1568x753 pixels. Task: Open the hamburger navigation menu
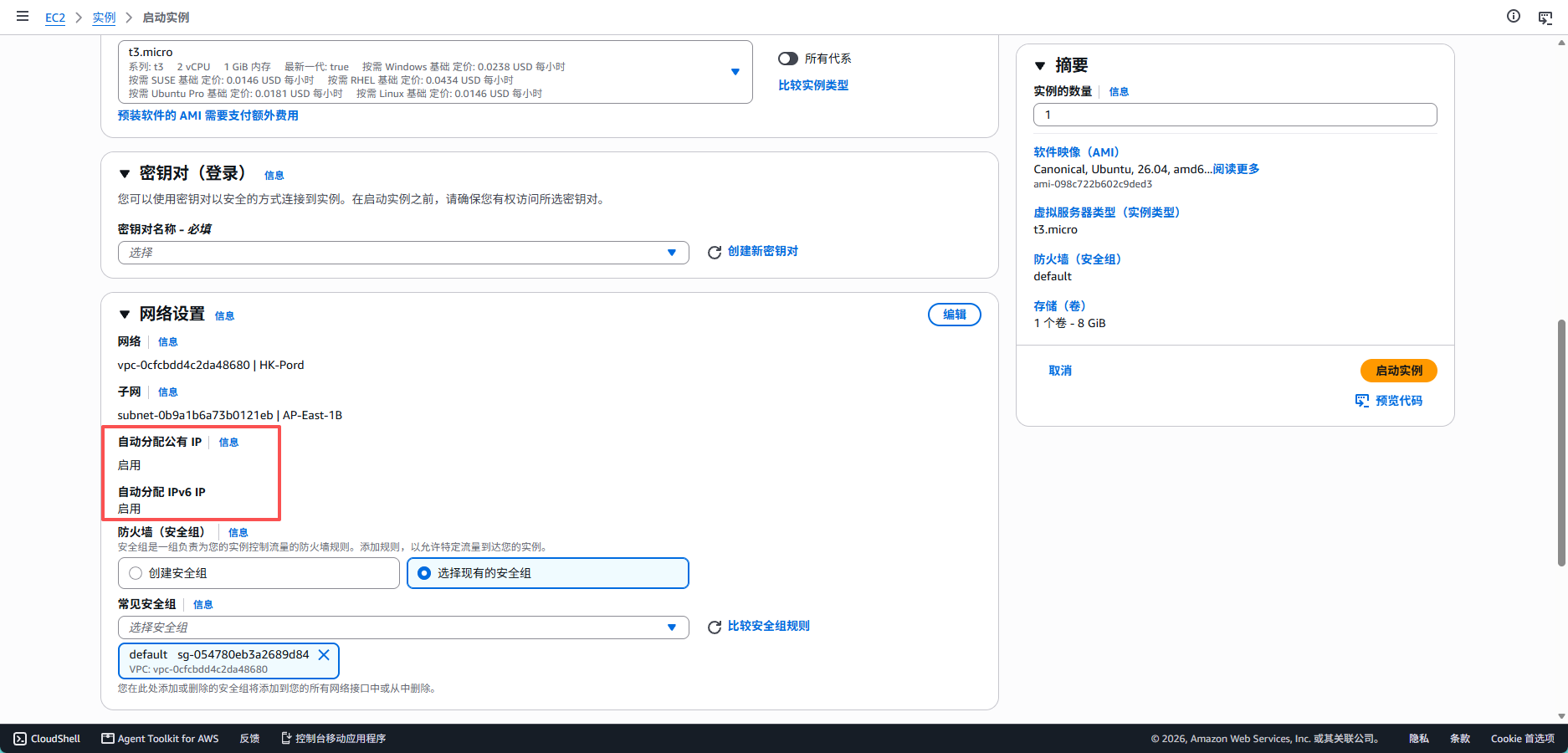tap(23, 16)
